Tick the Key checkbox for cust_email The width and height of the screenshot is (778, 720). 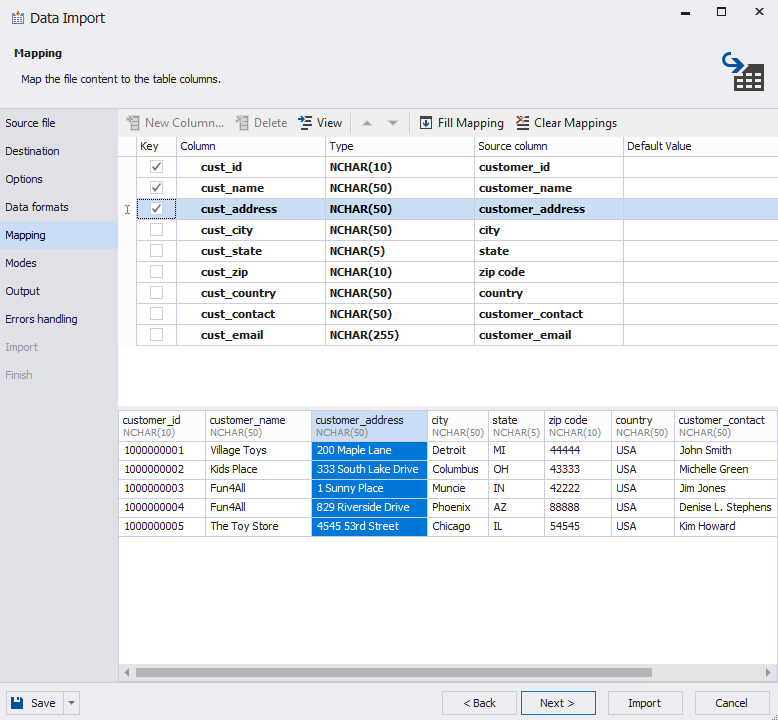coord(156,335)
